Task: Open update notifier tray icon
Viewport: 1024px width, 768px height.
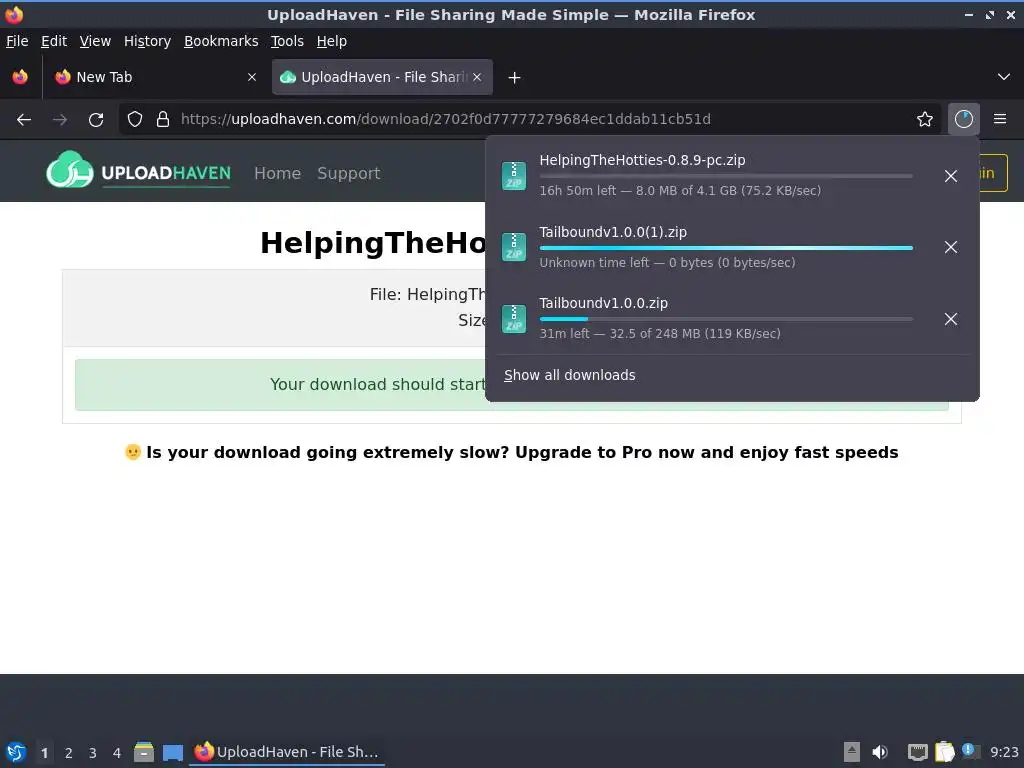Action: click(970, 751)
